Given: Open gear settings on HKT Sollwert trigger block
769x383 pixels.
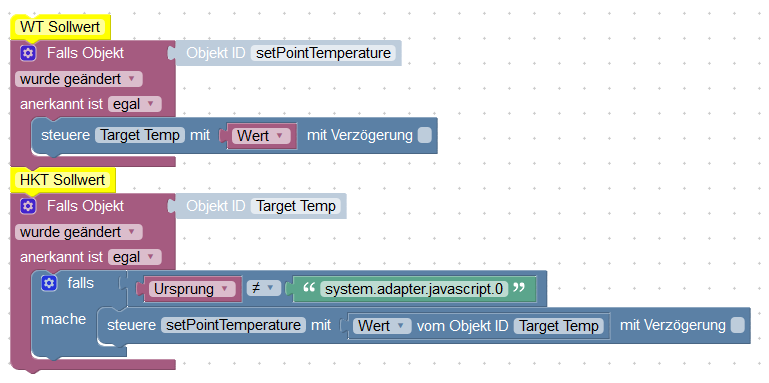Looking at the screenshot, I should 28,206.
